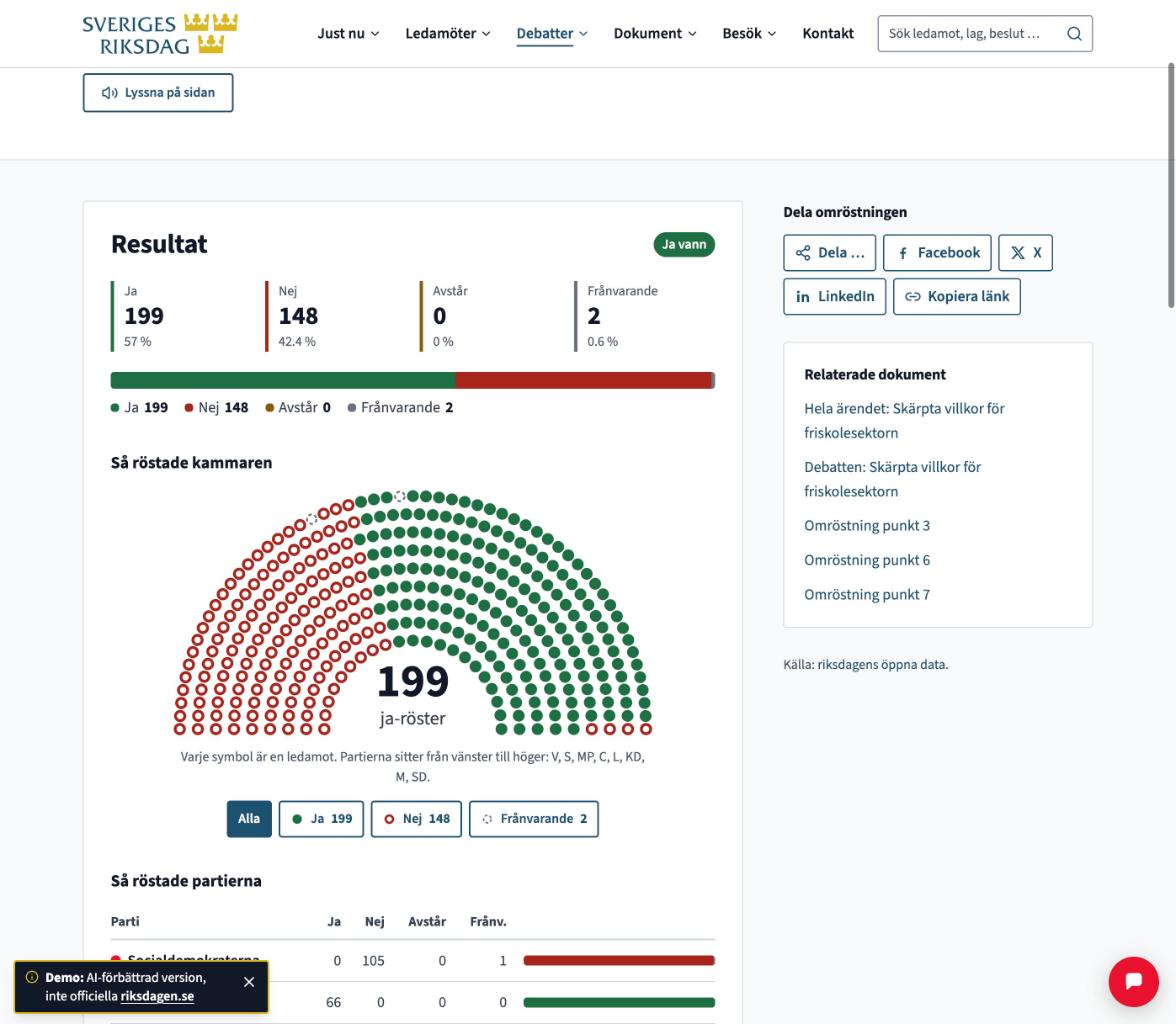This screenshot has height=1024, width=1176.
Task: Click the Nej 148 legend entry
Action: (217, 408)
